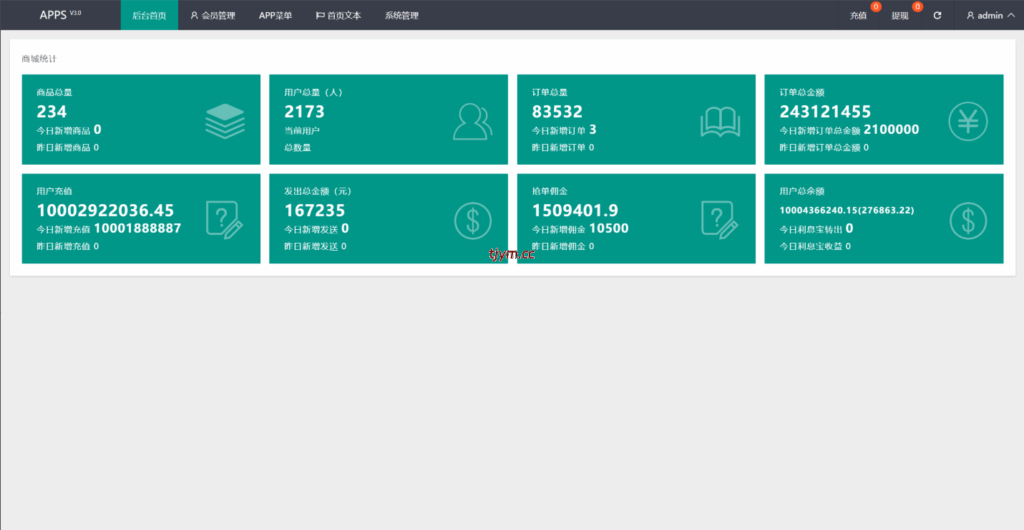Click the refresh icon in top bar
1024x530 pixels.
[x=937, y=16]
